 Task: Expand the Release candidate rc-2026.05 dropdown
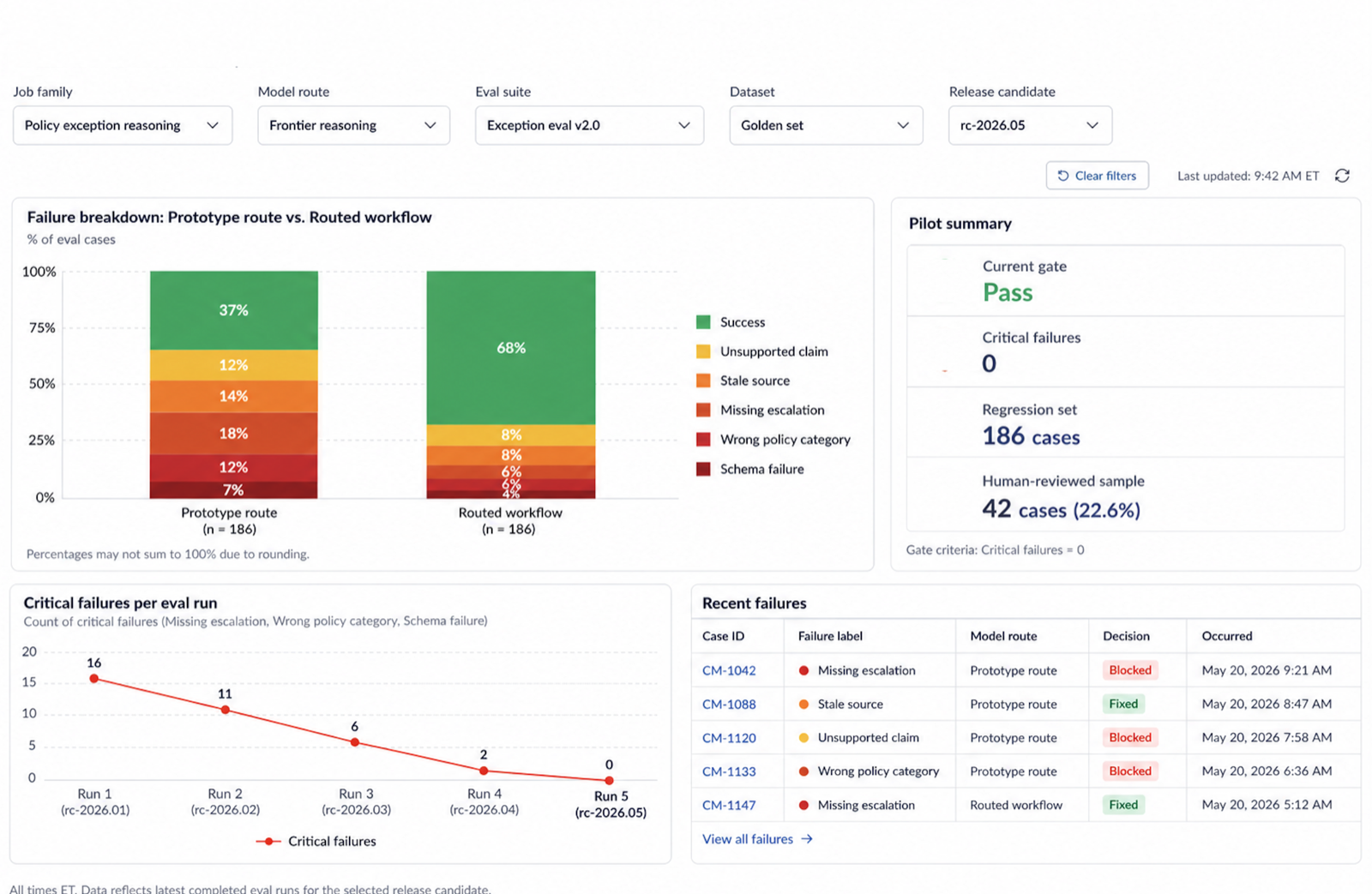pos(1030,125)
